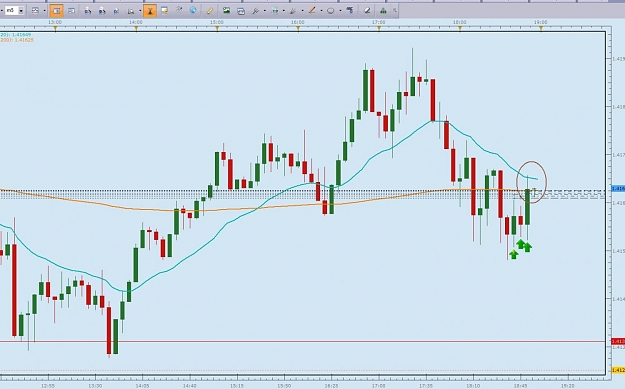Select the red line drawing tool
The height and width of the screenshot is (389, 625).
[x=312, y=11]
